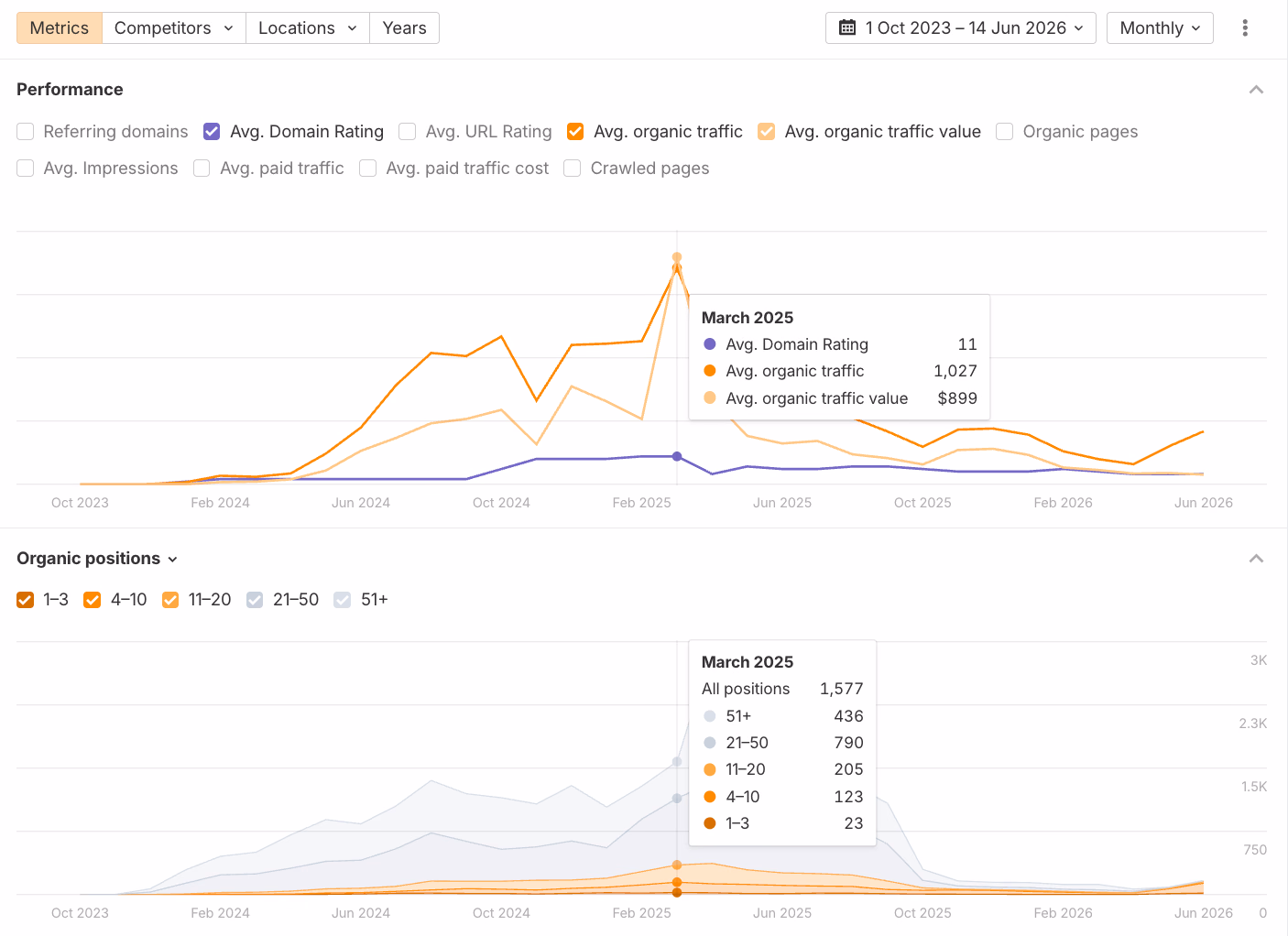Uncheck Avg. organic traffic
This screenshot has width=1288, height=936.
pyautogui.click(x=575, y=132)
